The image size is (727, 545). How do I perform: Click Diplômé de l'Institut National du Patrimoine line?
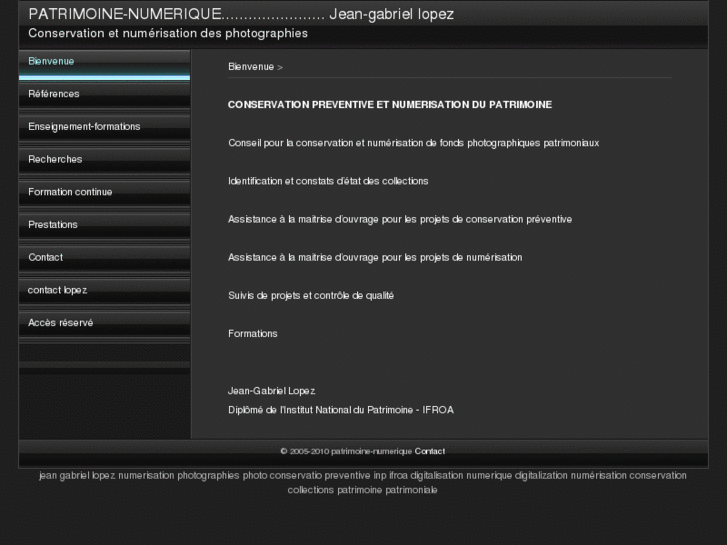[x=341, y=410]
